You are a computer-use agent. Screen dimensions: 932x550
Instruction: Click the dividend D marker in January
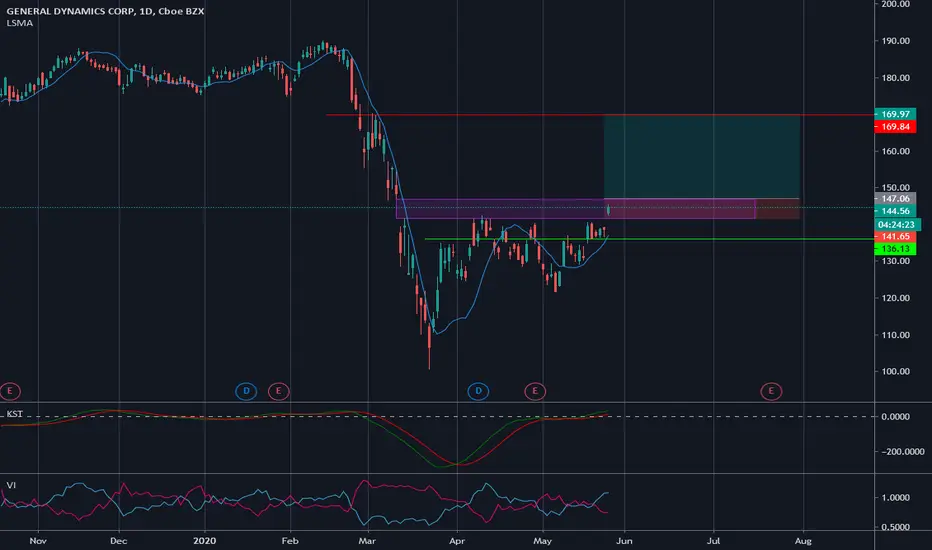[x=246, y=391]
